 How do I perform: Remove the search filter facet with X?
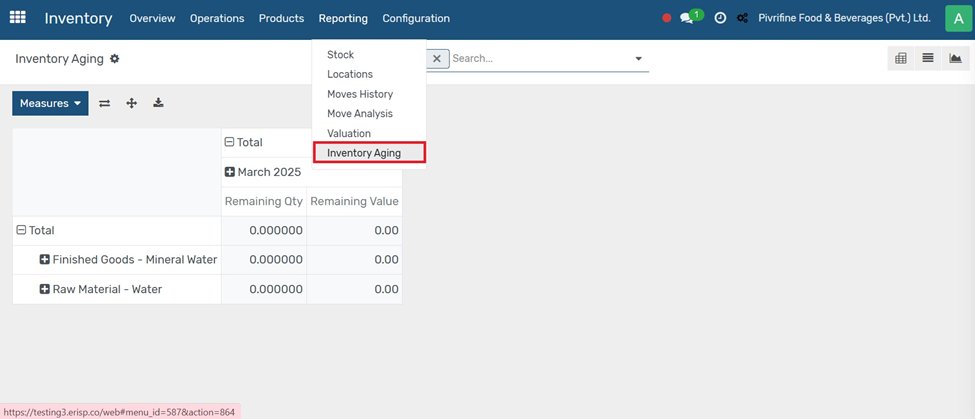(x=437, y=58)
